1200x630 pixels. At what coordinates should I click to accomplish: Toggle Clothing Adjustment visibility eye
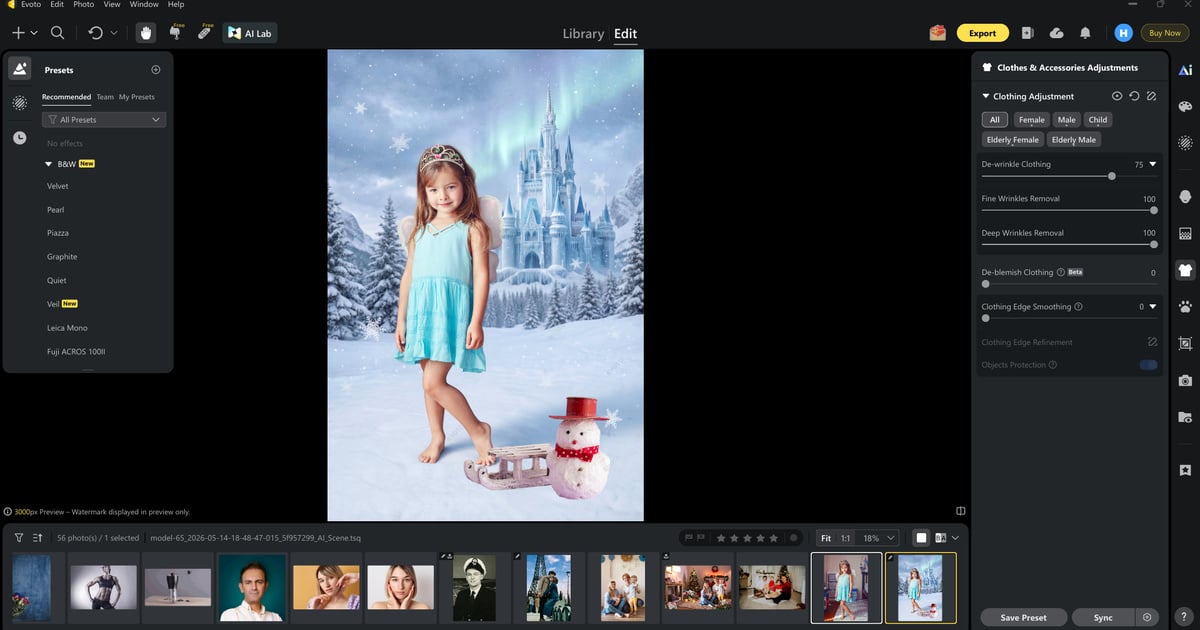click(x=1117, y=96)
